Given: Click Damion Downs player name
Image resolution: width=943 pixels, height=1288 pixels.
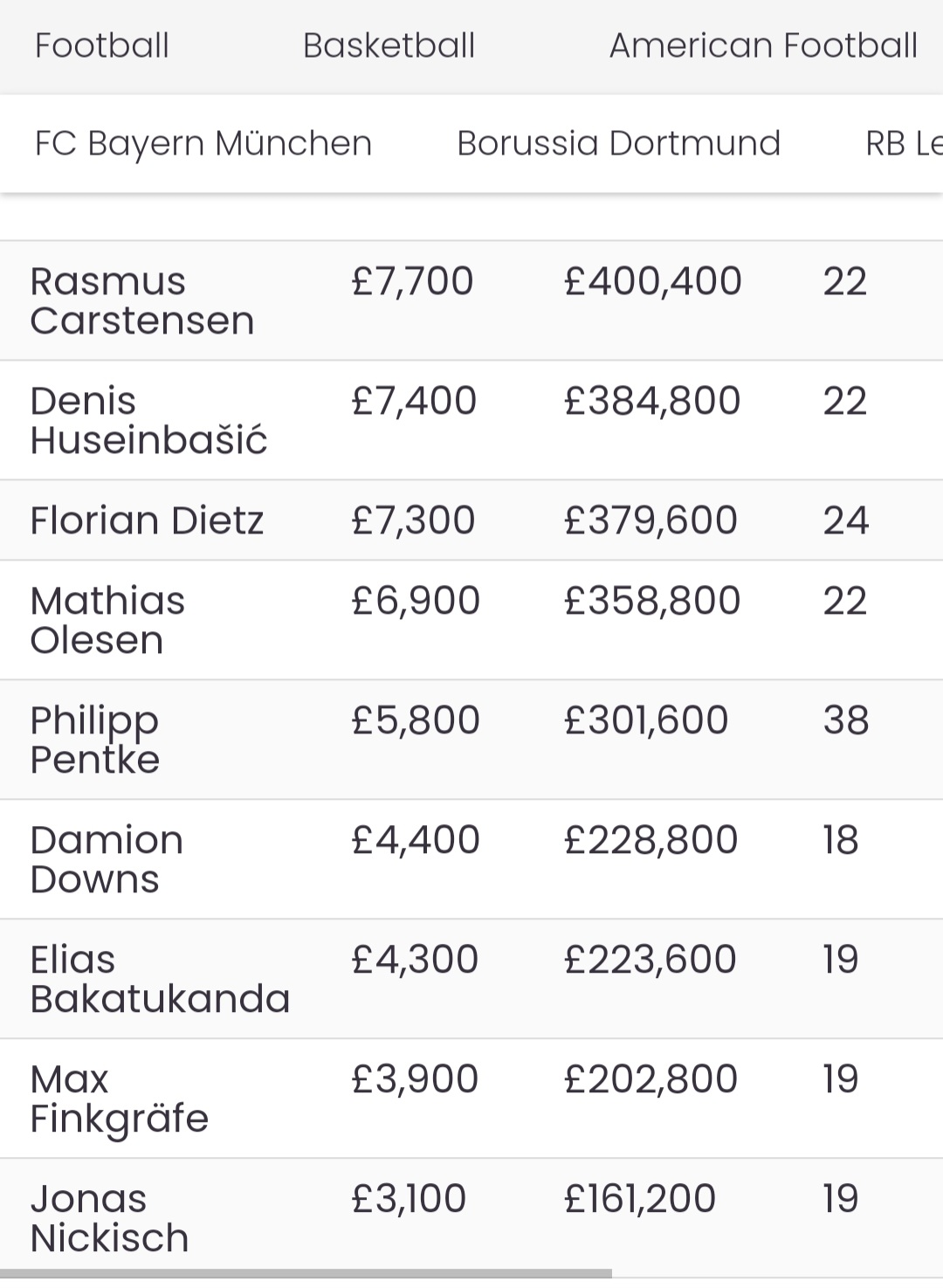Looking at the screenshot, I should tap(107, 859).
